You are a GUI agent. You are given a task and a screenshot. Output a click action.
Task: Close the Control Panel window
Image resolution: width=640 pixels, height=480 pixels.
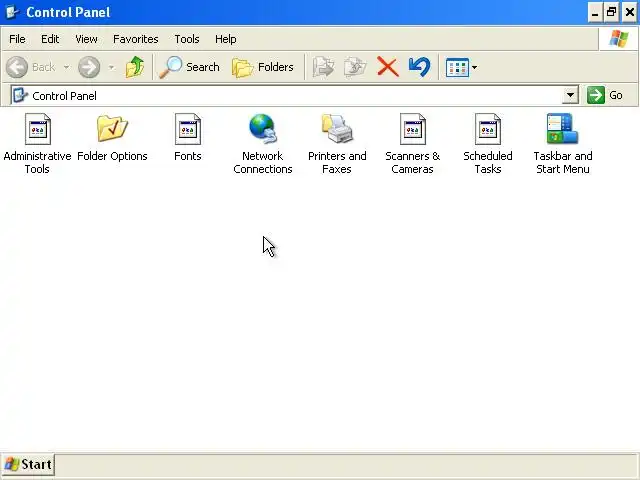[630, 12]
